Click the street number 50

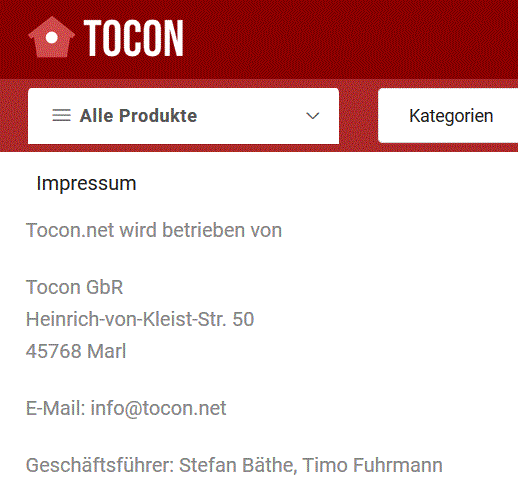[x=243, y=319]
